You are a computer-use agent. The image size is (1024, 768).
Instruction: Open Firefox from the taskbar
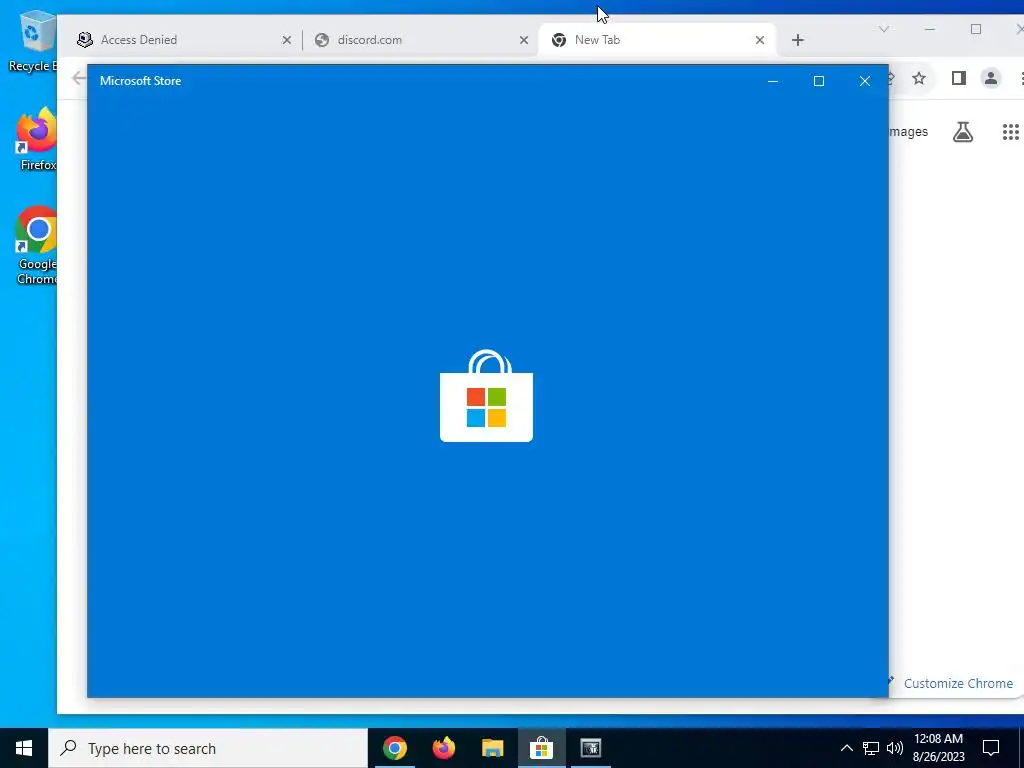pos(444,748)
